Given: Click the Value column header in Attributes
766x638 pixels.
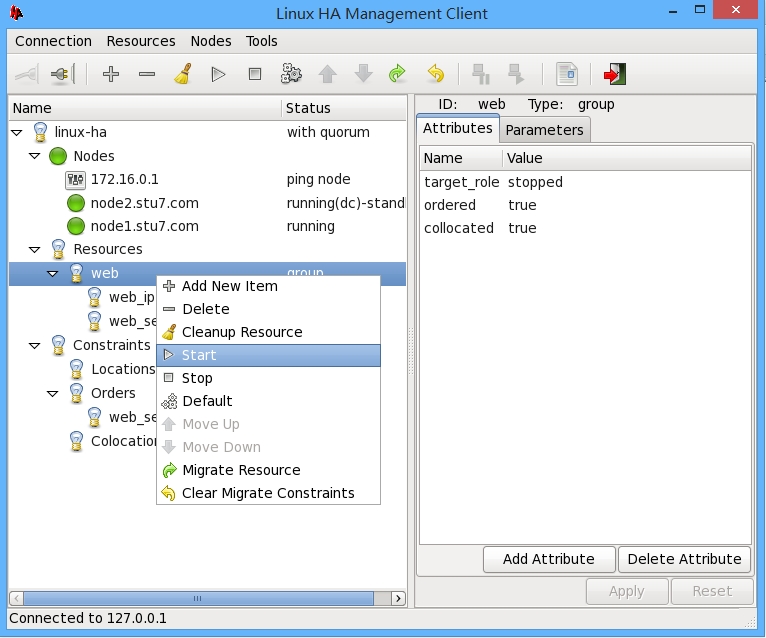Looking at the screenshot, I should 627,158.
